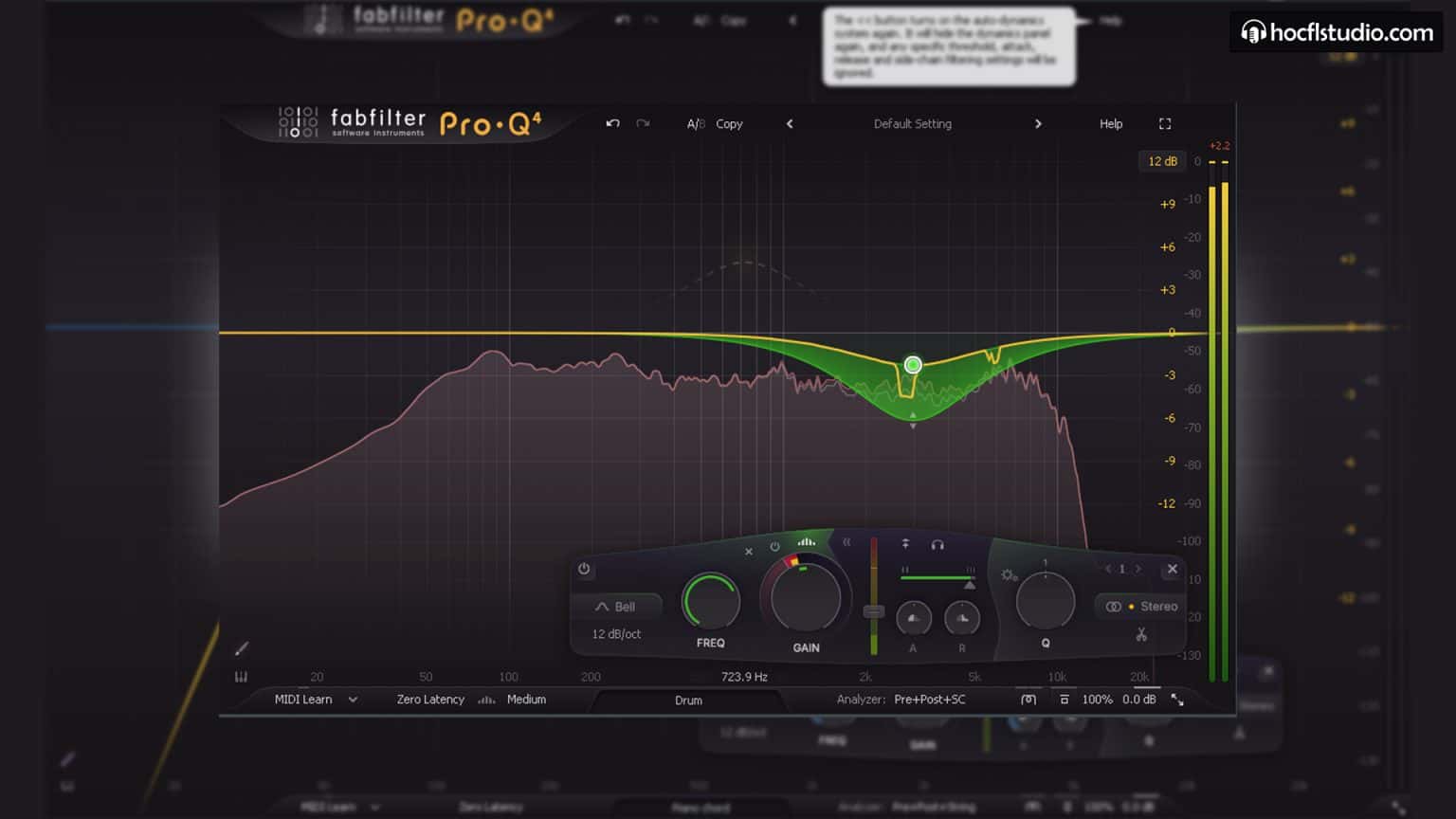Collapse the dynamics panel with the chevron
This screenshot has width=1456, height=819.
(x=849, y=540)
